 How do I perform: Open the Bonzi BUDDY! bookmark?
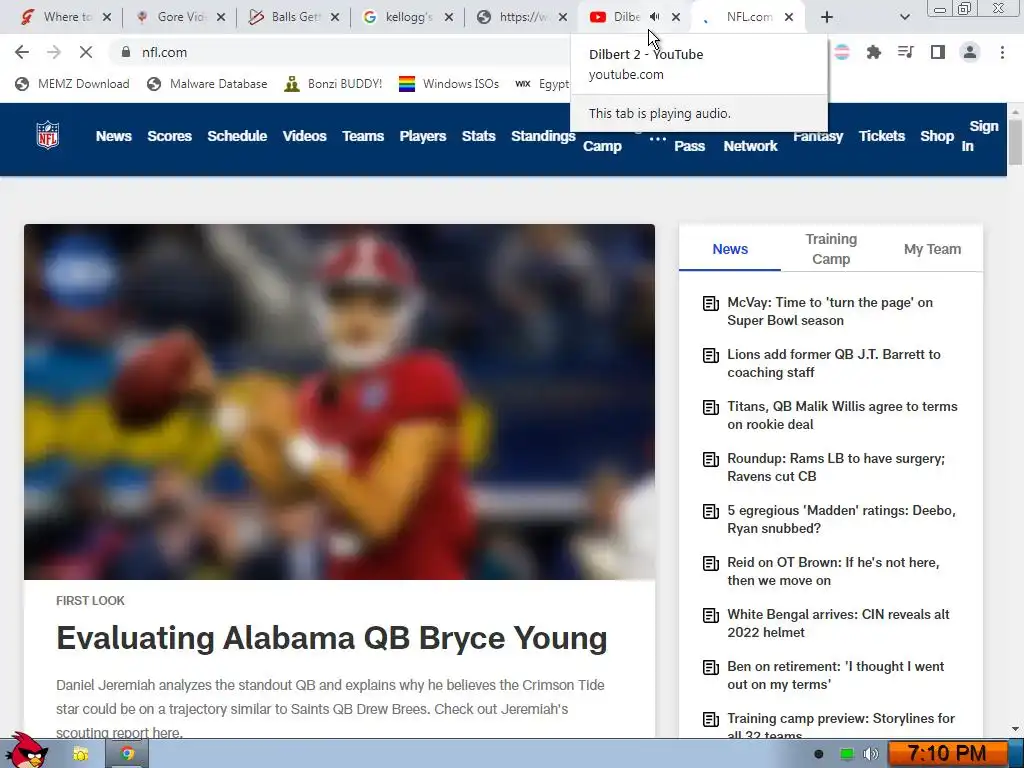333,84
